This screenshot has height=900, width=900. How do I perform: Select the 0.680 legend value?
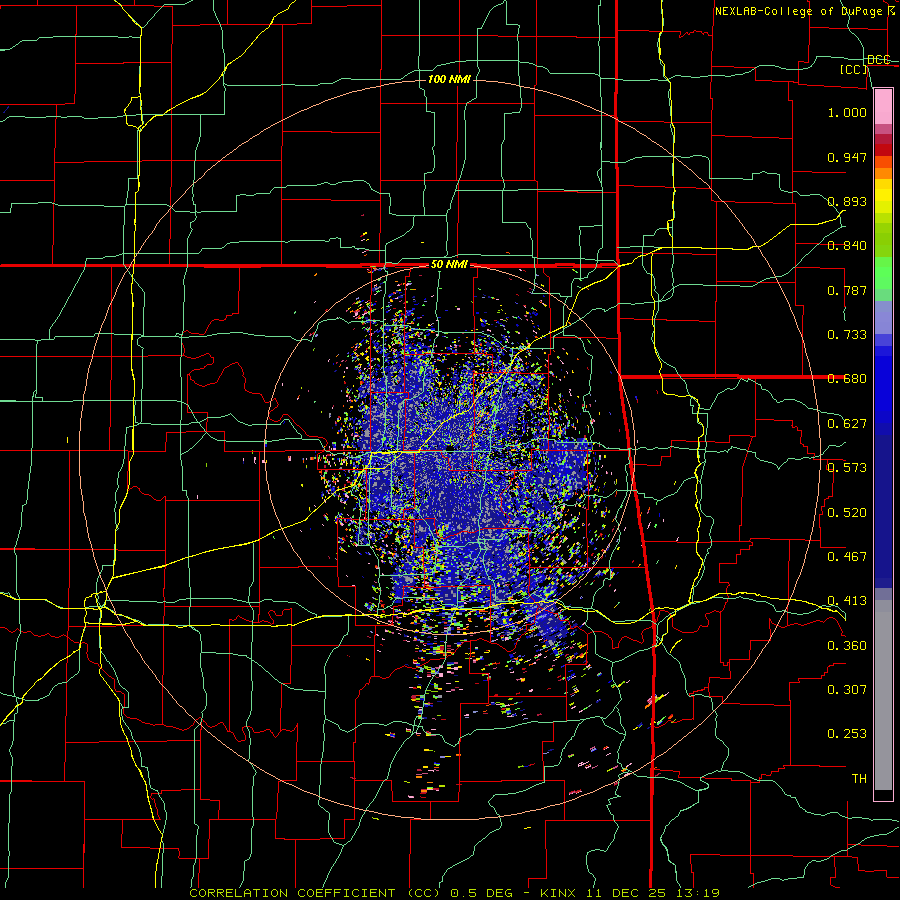tap(847, 379)
